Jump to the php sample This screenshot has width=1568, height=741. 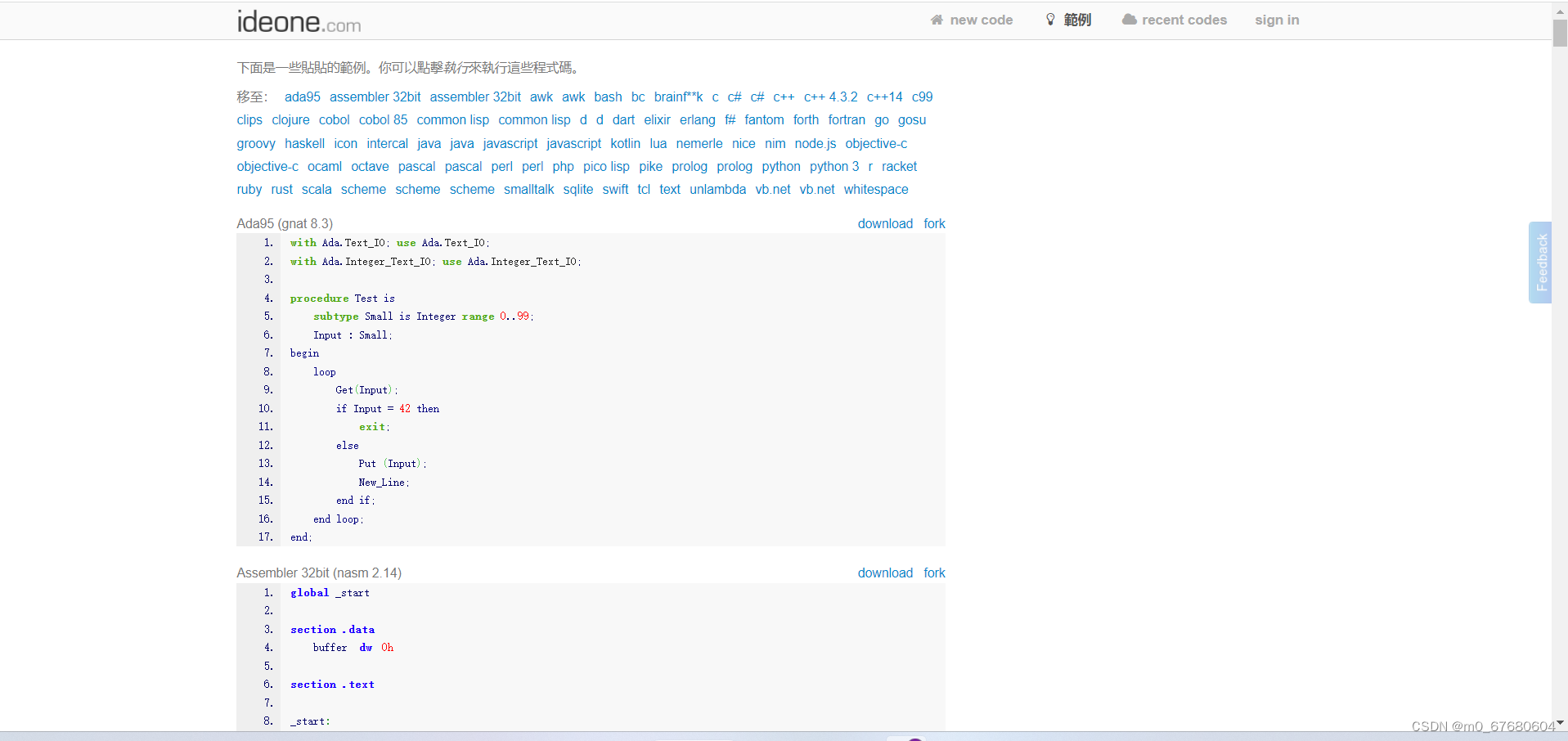[563, 166]
